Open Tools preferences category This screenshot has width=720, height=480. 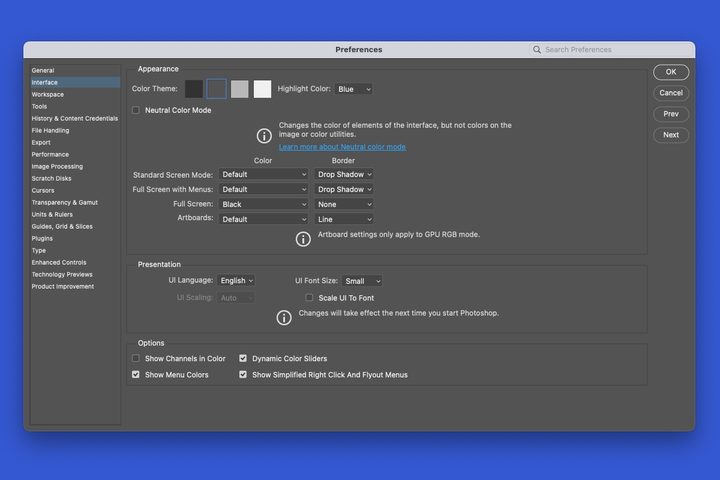[75, 106]
